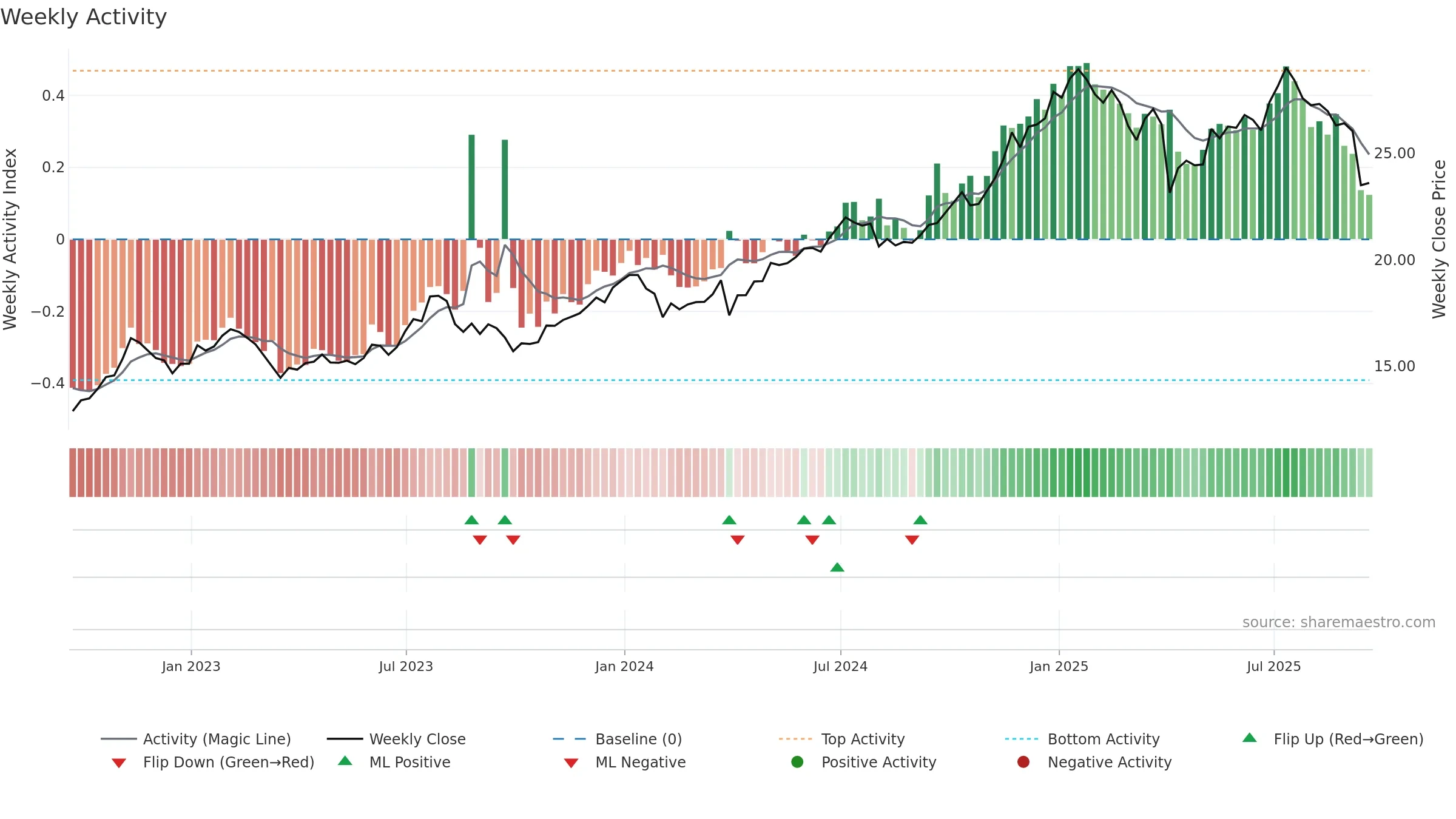
Task: Click the −0.2 activity axis label
Action: (x=48, y=311)
